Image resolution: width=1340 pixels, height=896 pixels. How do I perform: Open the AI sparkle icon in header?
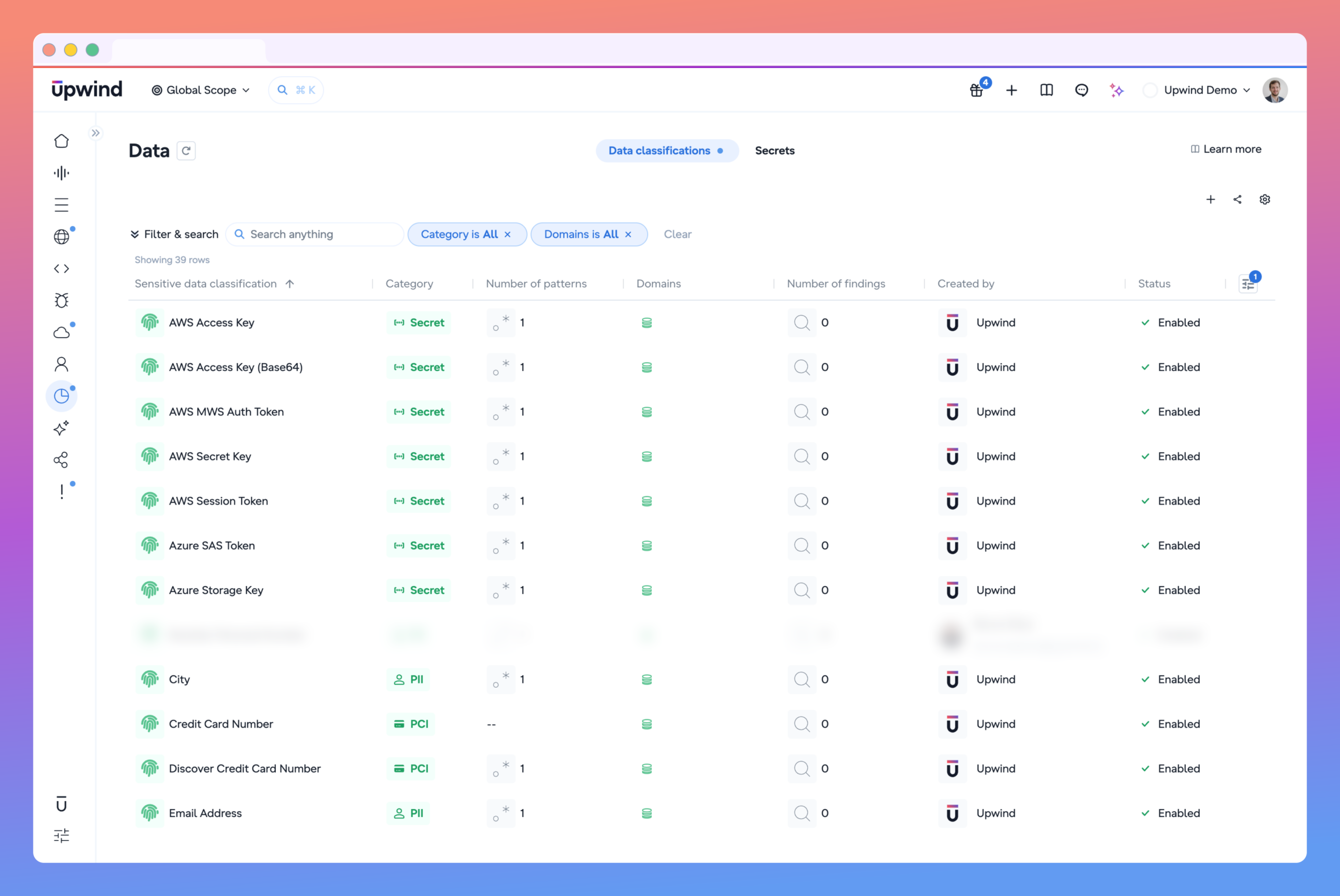1116,91
